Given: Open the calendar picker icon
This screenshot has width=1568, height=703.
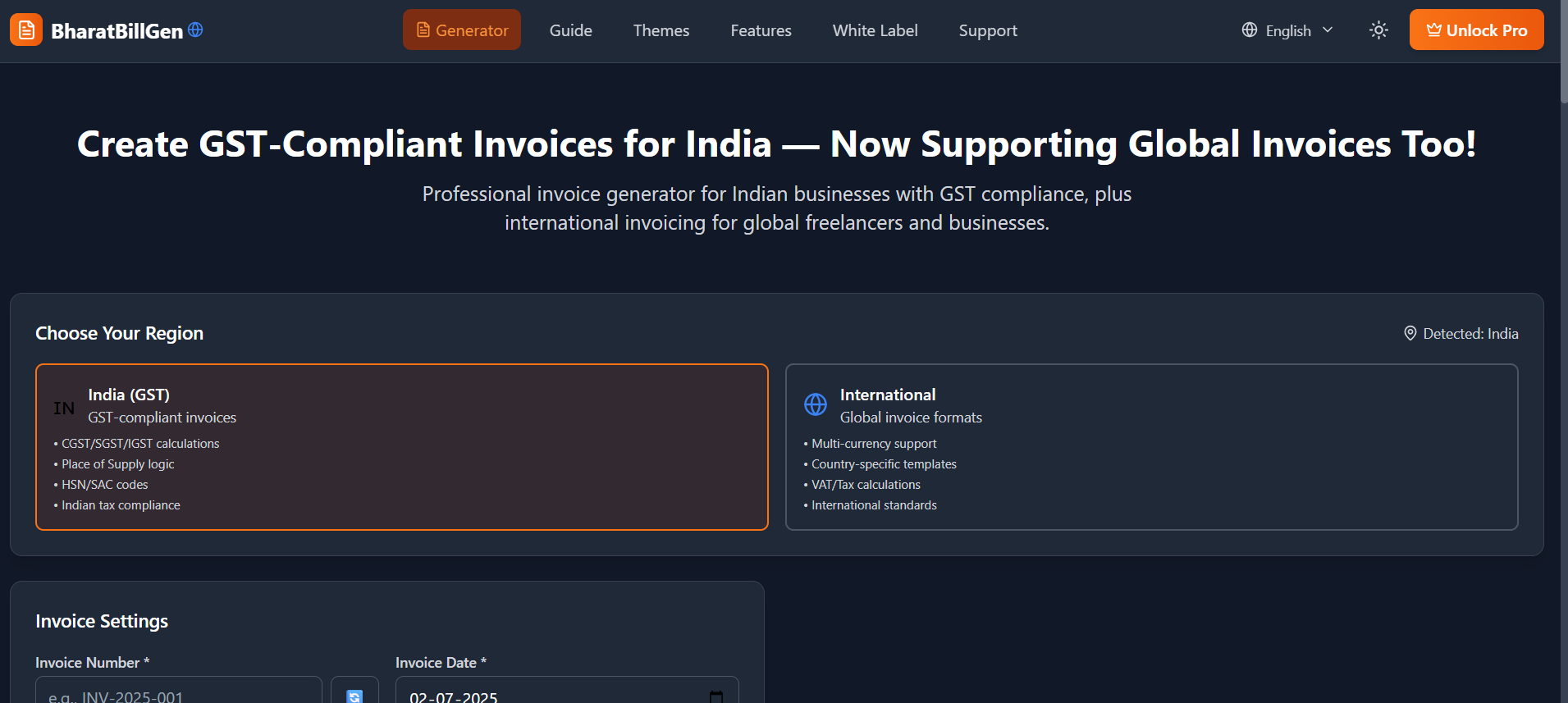Looking at the screenshot, I should pyautogui.click(x=716, y=696).
